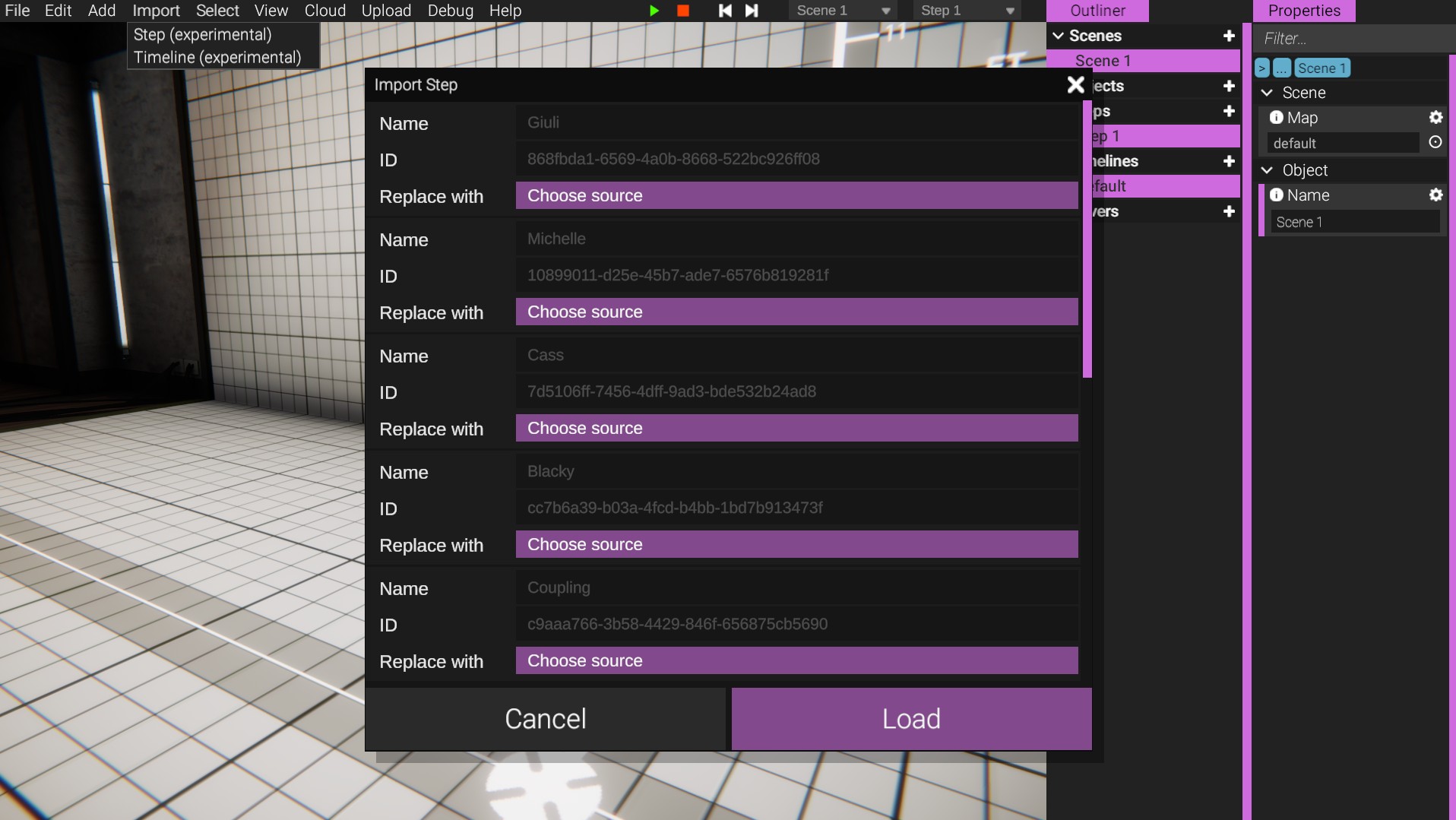Choose source for Coupling replacement
1456x820 pixels.
796,660
